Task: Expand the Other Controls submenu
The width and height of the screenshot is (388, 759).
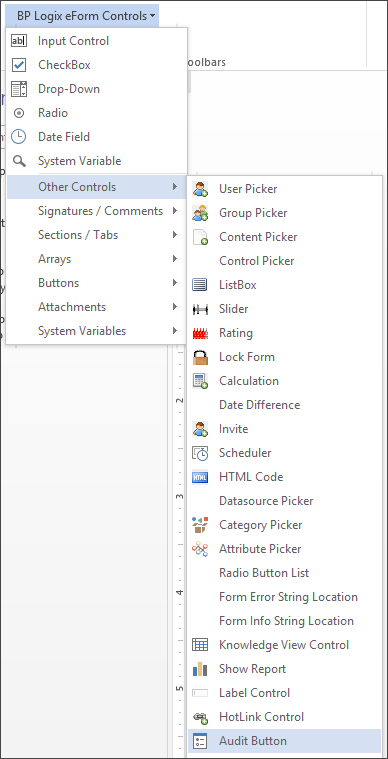Action: pos(96,187)
